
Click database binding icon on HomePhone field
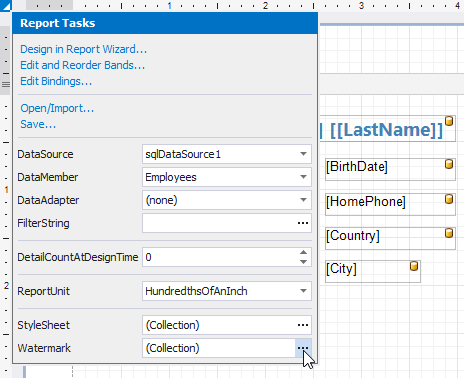coord(449,199)
